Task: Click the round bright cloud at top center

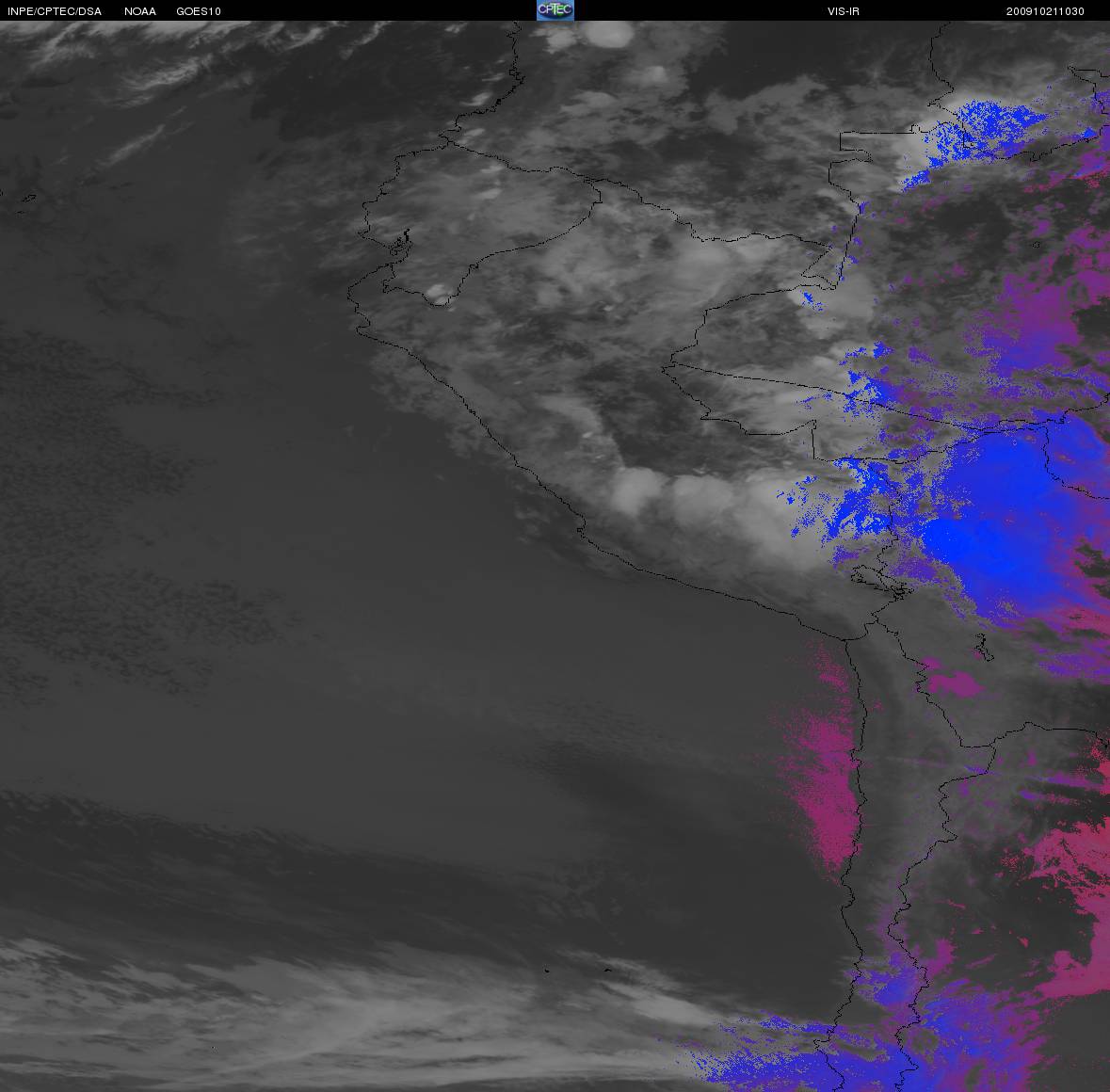Action: pos(607,36)
